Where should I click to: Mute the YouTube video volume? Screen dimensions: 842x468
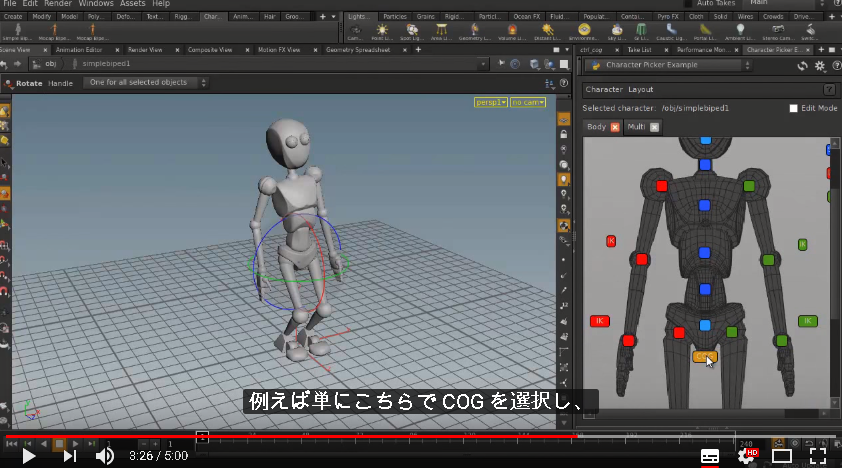pyautogui.click(x=105, y=456)
